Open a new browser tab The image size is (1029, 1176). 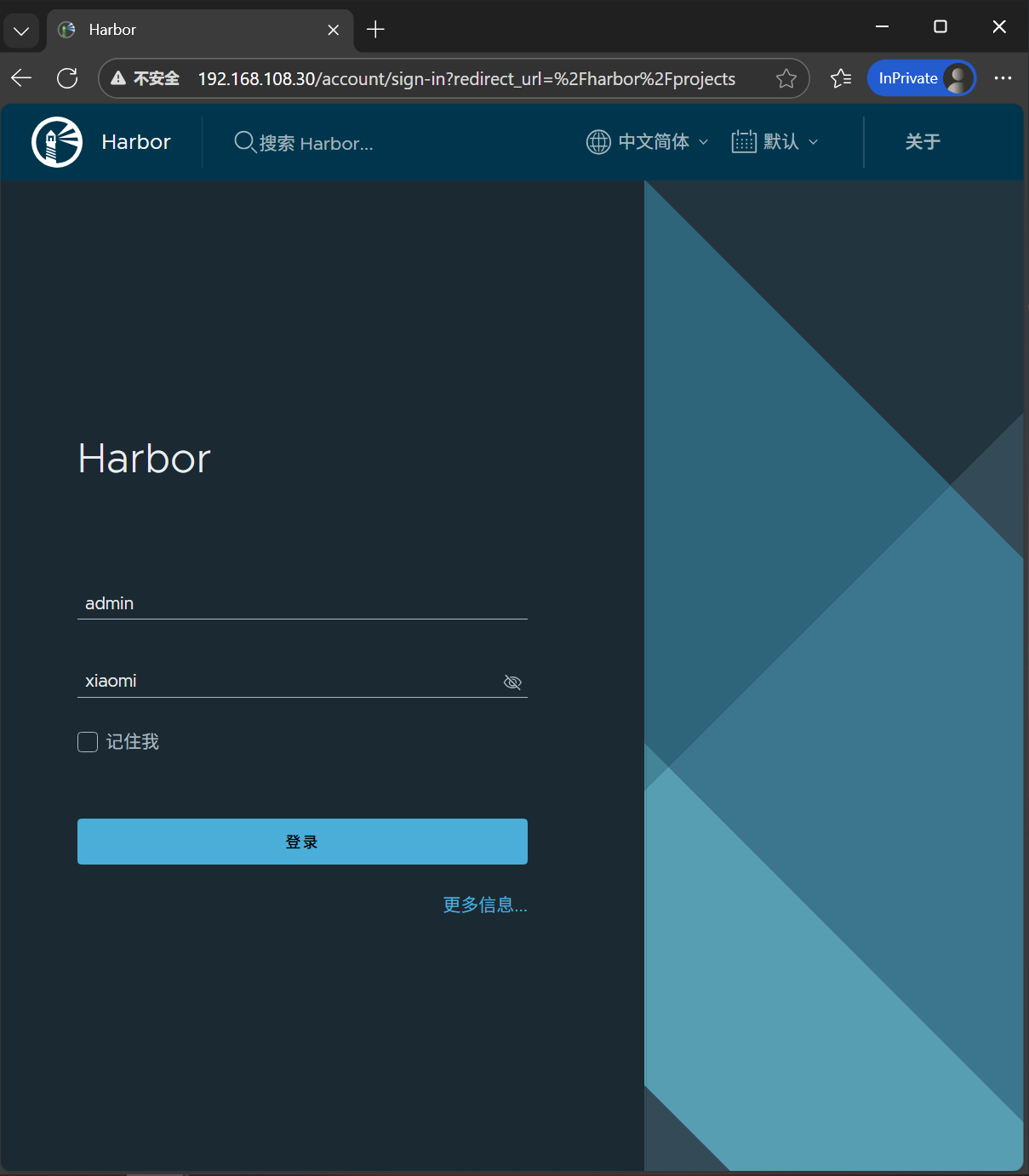coord(375,30)
